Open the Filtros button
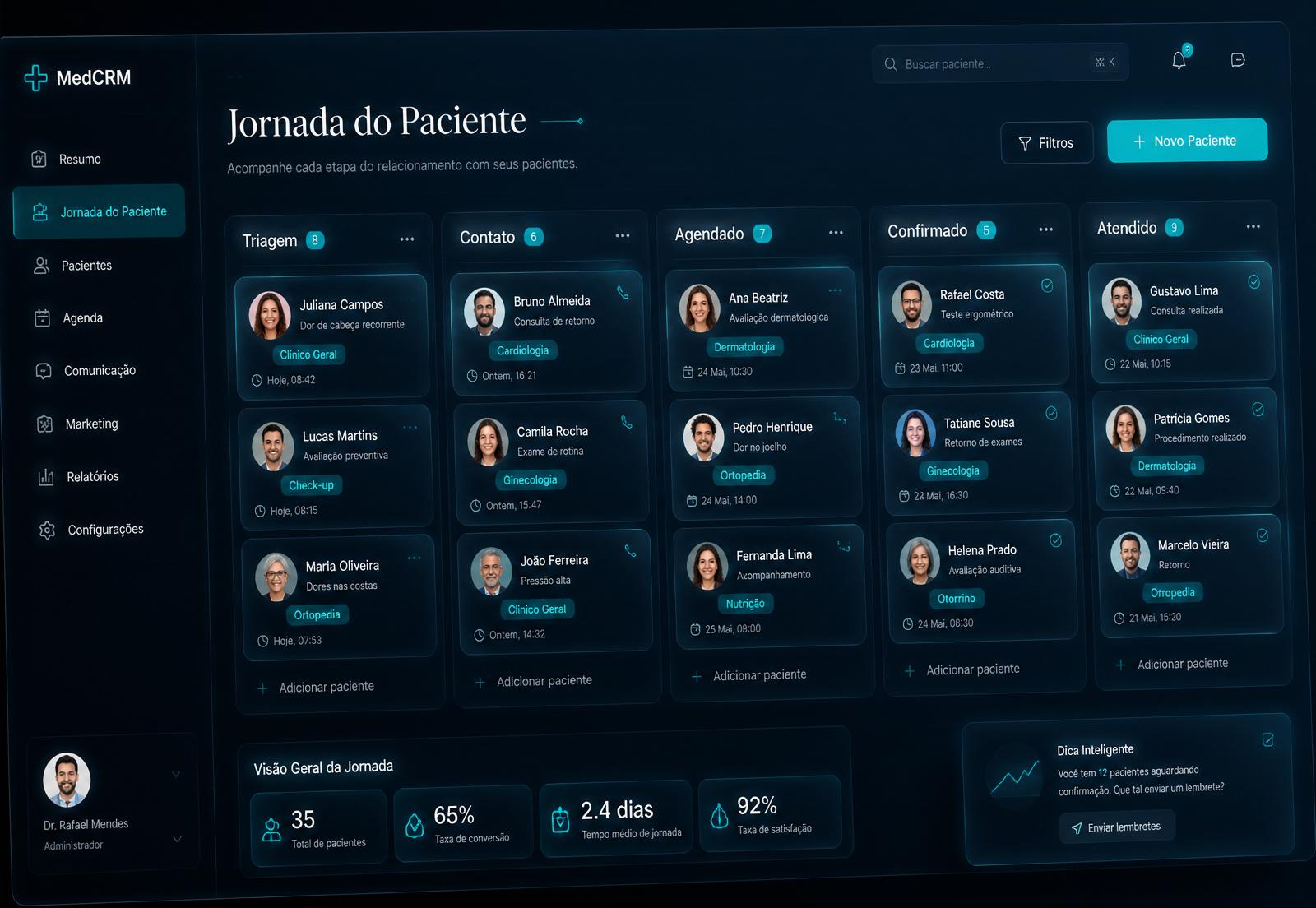1316x908 pixels. tap(1046, 143)
